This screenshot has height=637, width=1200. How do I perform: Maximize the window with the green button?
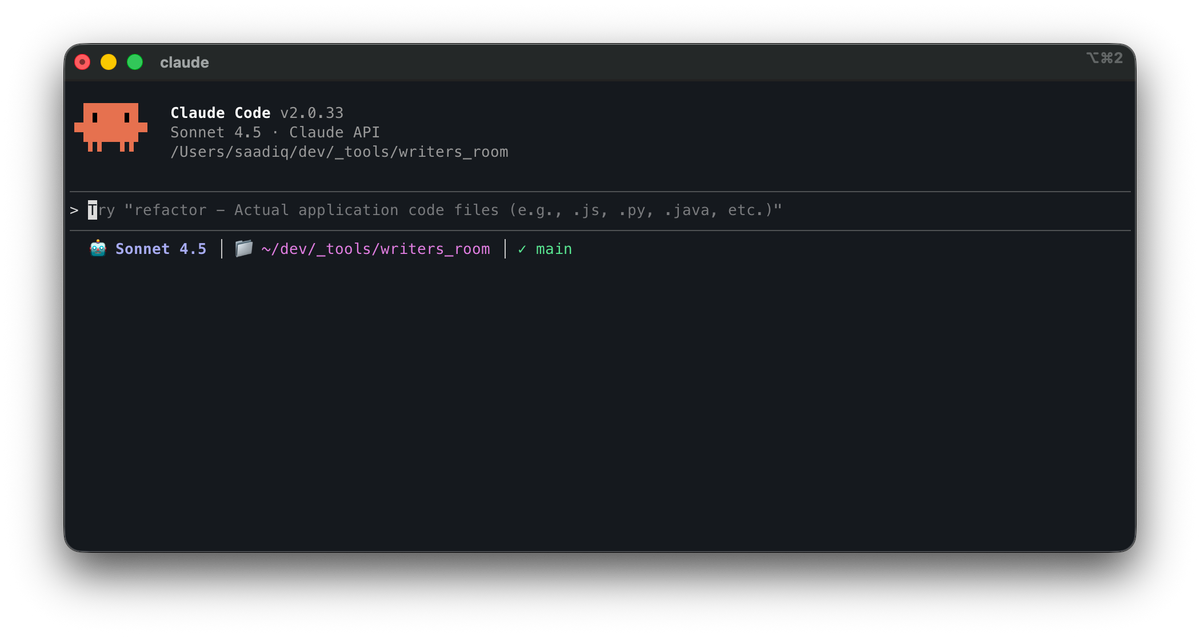(x=134, y=62)
